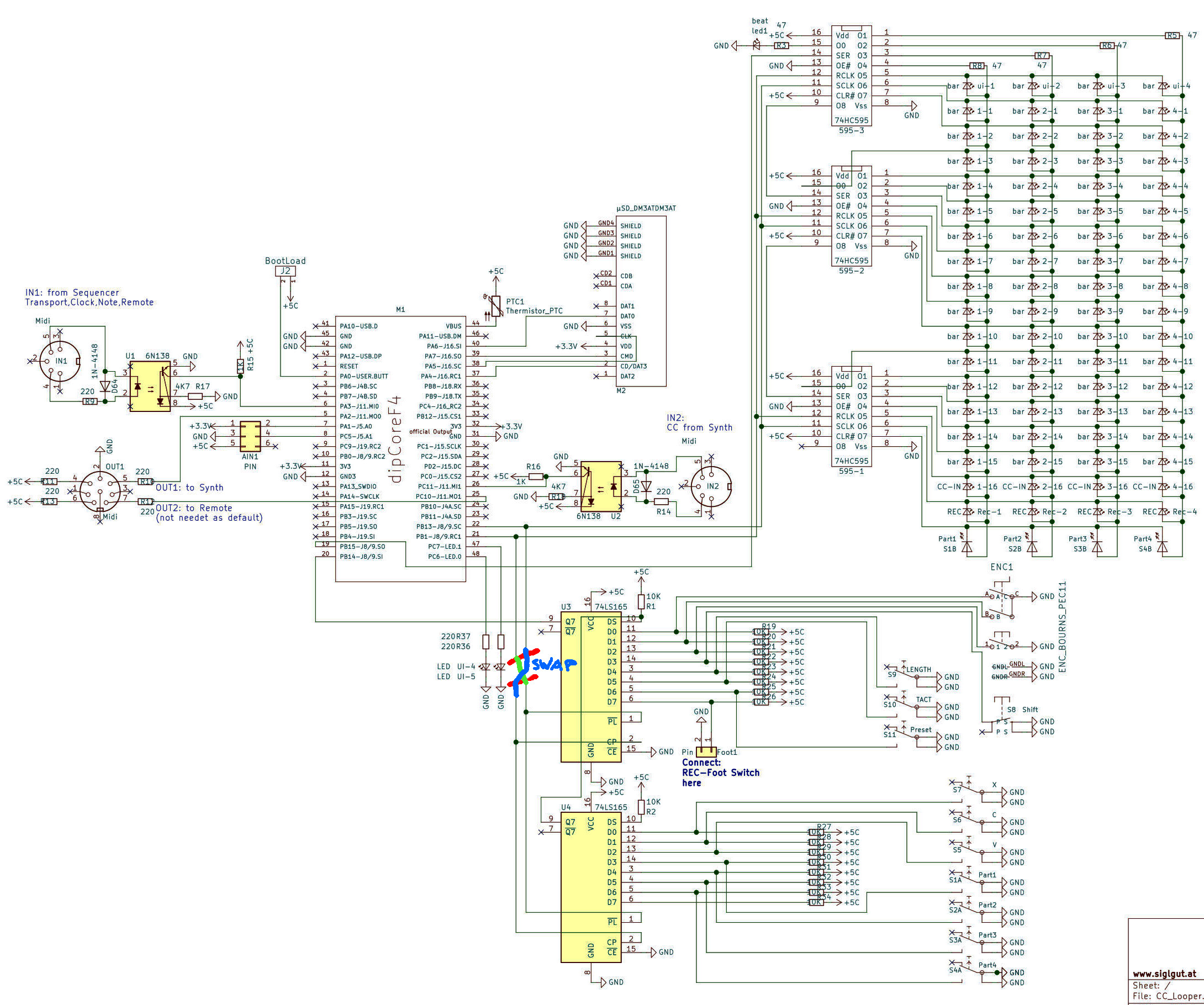This screenshot has width=1204, height=1005.
Task: Click the U2 6N138 optocoupler
Action: (601, 485)
